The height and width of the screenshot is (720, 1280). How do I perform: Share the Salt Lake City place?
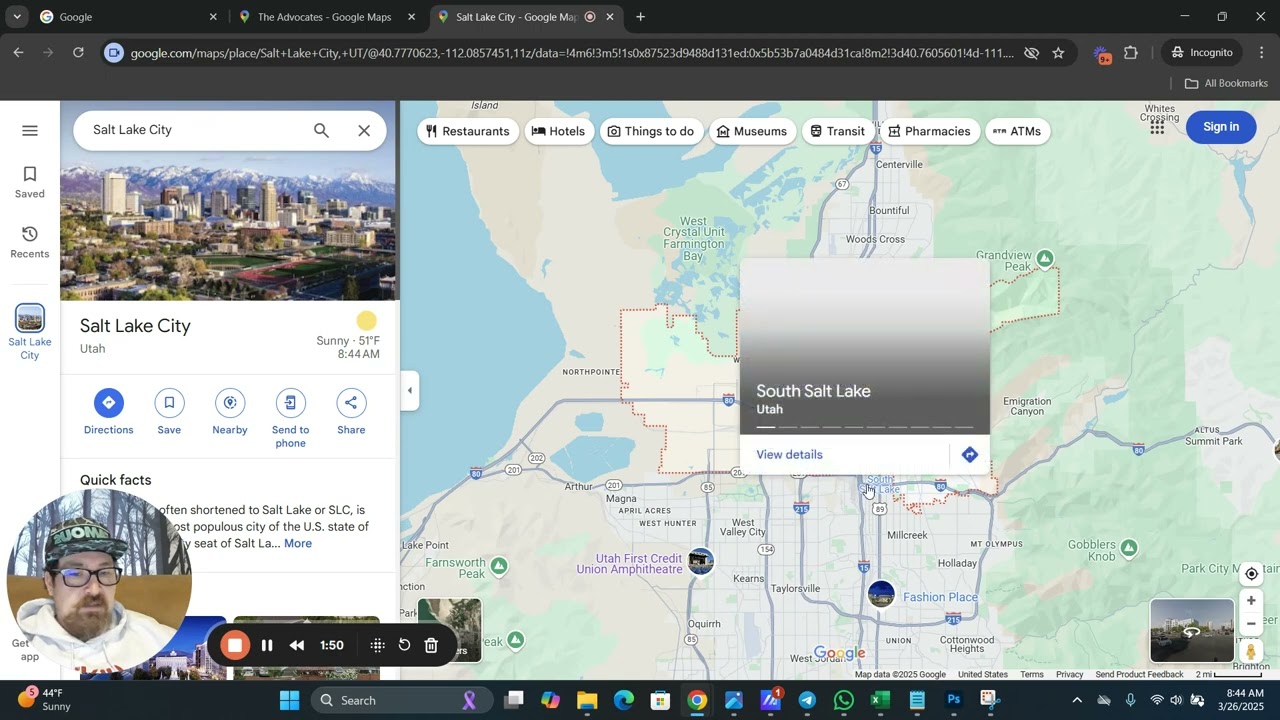(x=351, y=412)
